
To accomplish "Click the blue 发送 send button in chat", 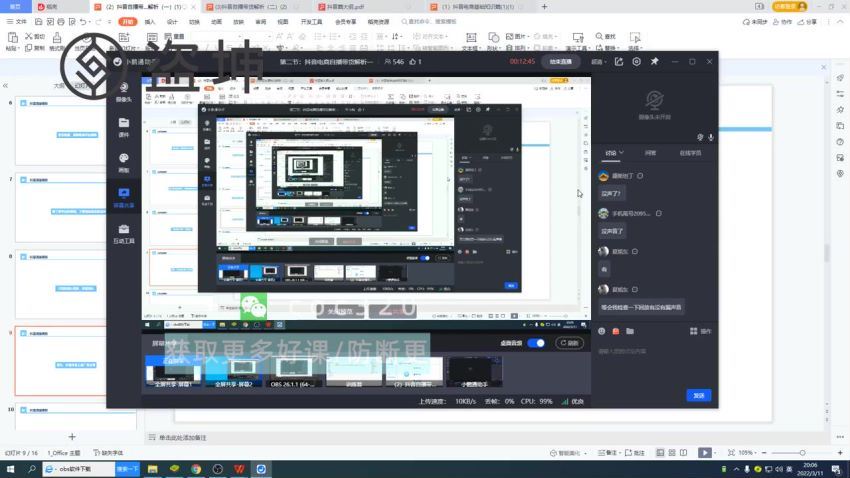I will (699, 396).
